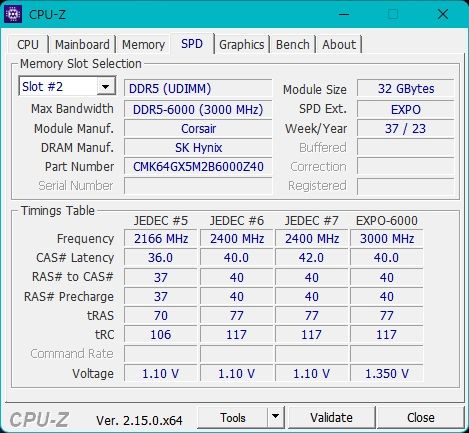Click the Ver. 2.15.0.x64 version text
Image resolution: width=469 pixels, height=433 pixels.
(139, 420)
